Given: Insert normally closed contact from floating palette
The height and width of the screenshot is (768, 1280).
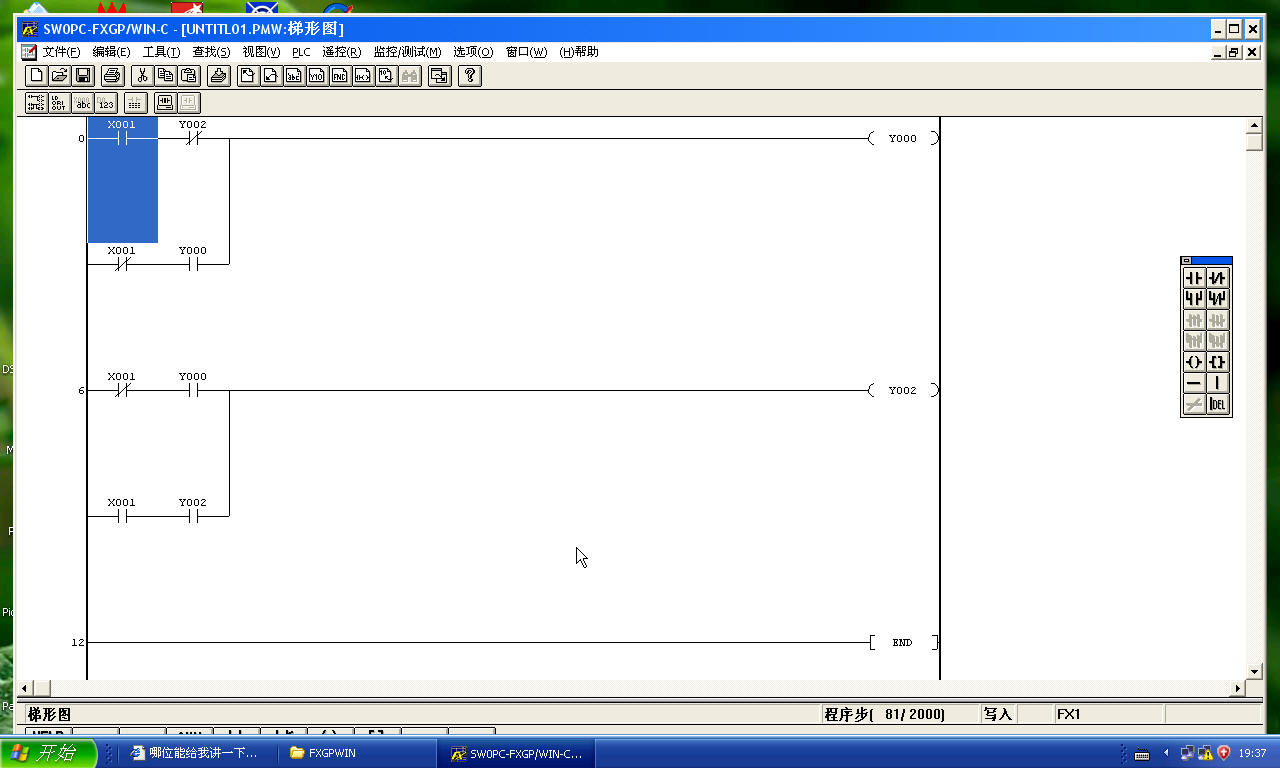Looking at the screenshot, I should [x=1217, y=278].
